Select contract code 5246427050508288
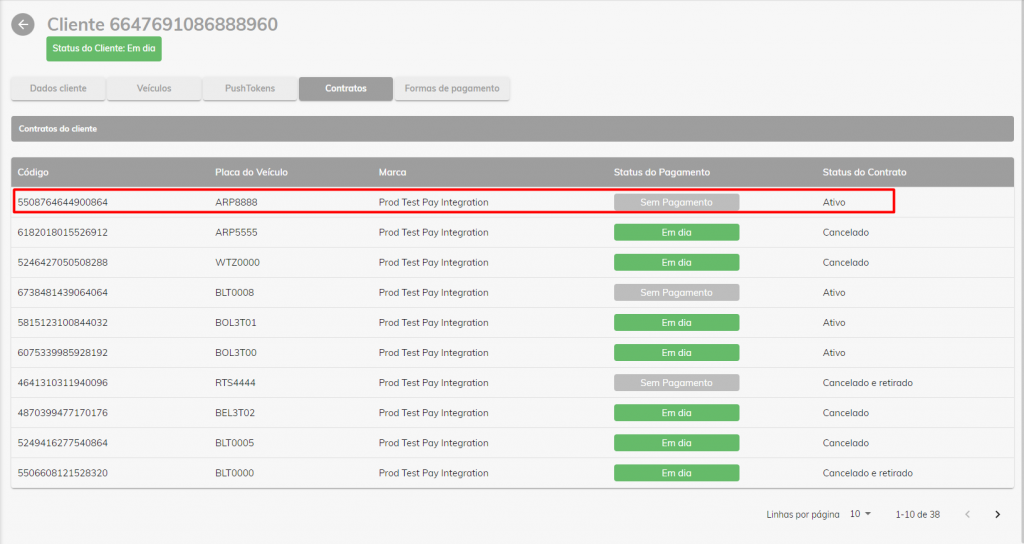The width and height of the screenshot is (1024, 544). point(63,263)
